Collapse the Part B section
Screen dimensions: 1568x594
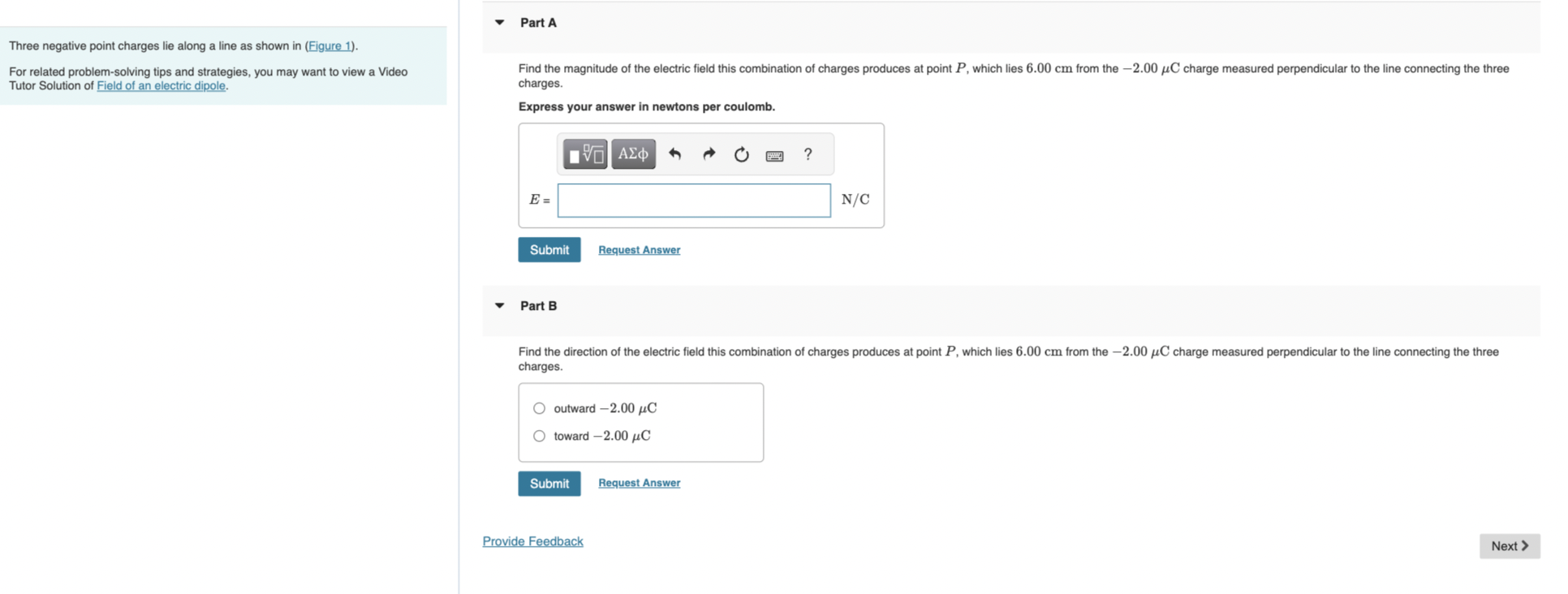[x=498, y=306]
